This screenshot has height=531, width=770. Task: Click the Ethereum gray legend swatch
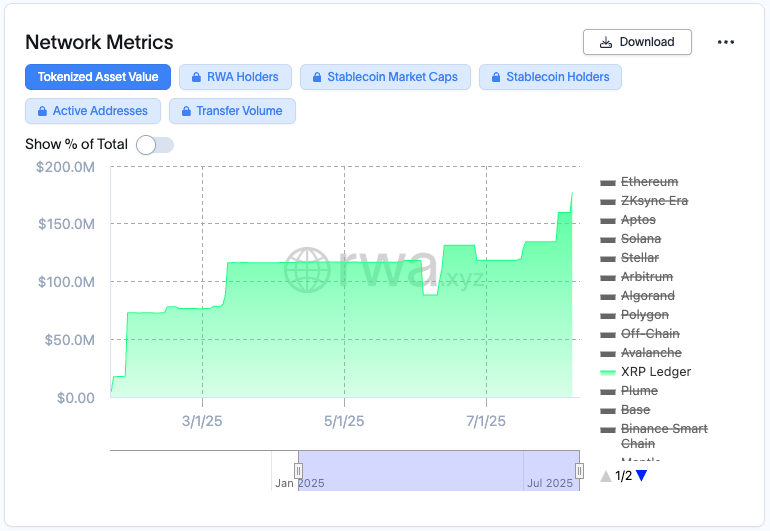tap(608, 183)
